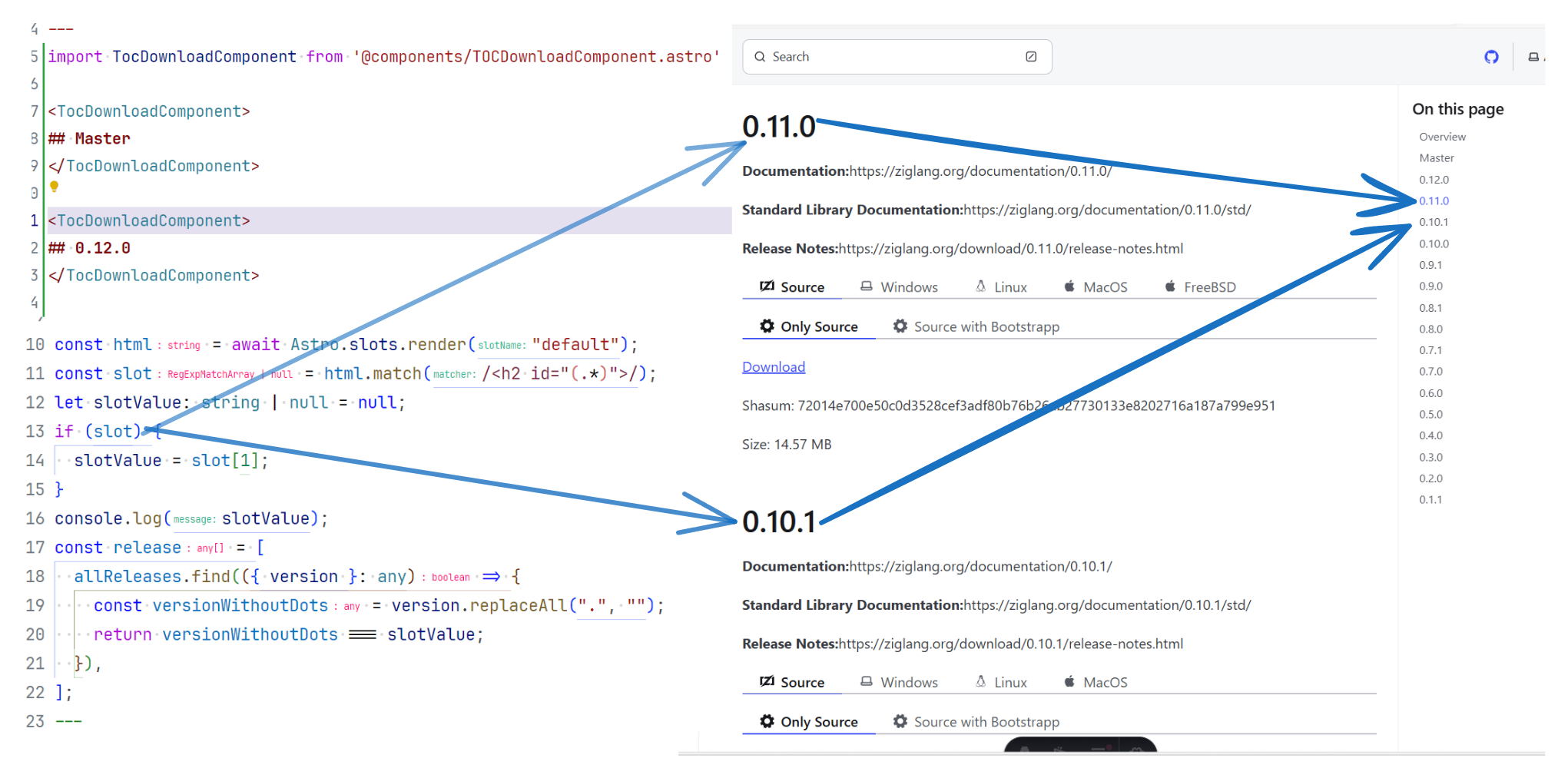
Task: Click the console.log(slotValue) line
Action: (191, 519)
